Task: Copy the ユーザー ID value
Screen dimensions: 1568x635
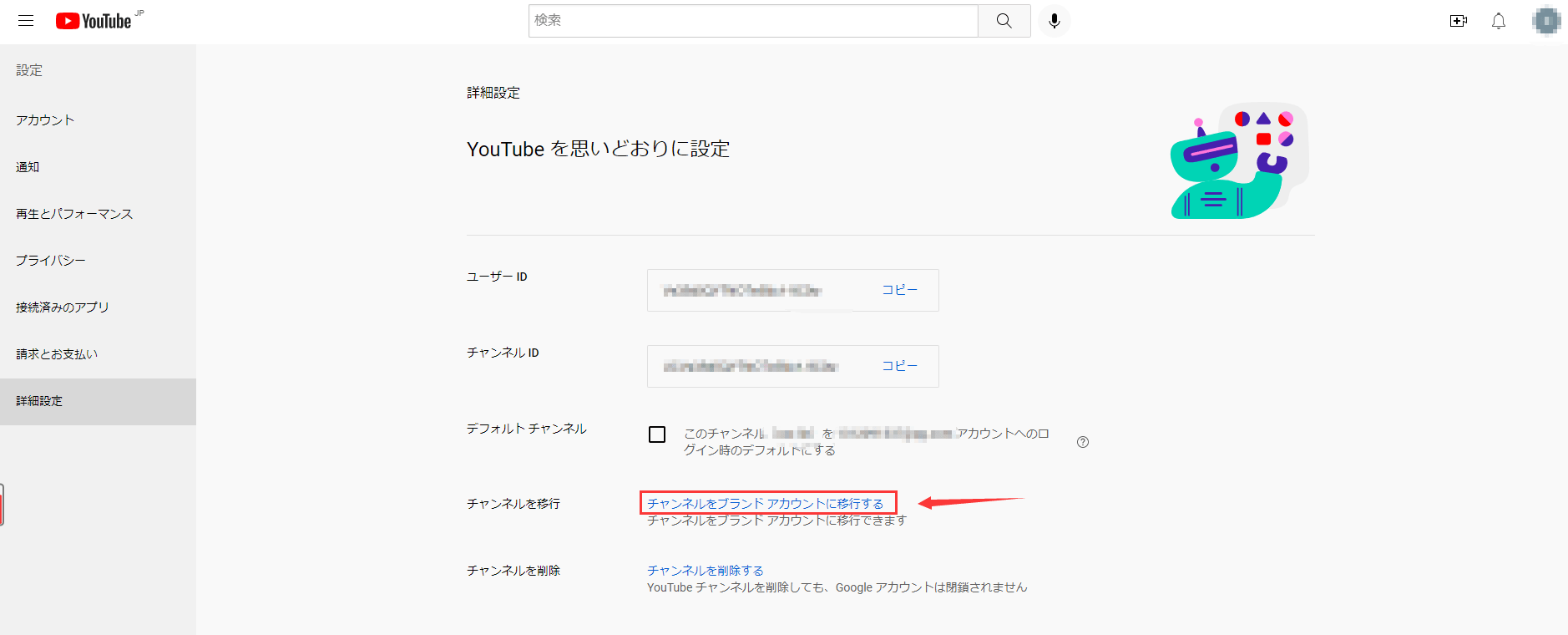Action: pyautogui.click(x=899, y=290)
